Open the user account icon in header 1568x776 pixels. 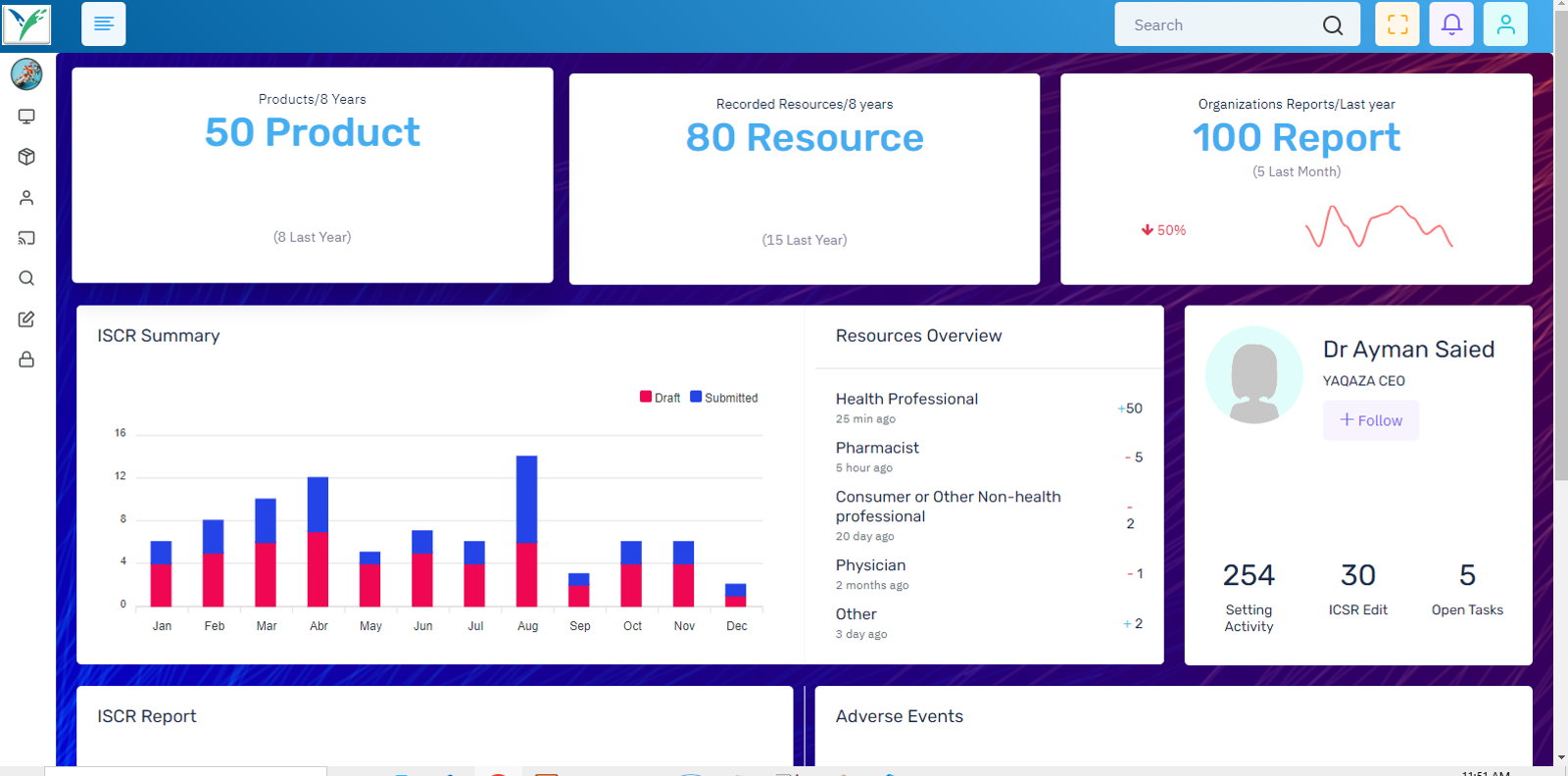pos(1505,24)
